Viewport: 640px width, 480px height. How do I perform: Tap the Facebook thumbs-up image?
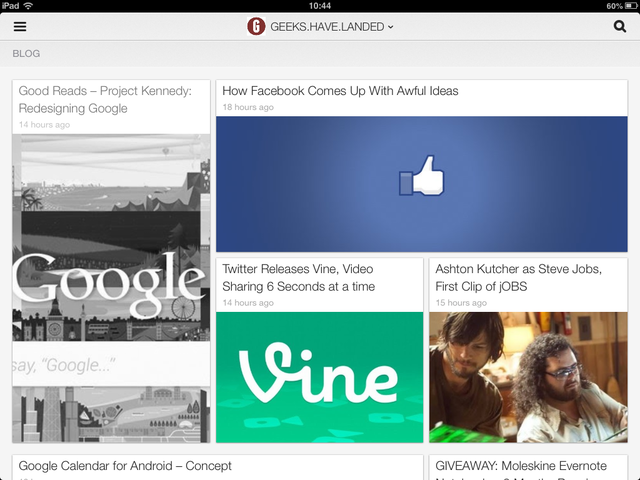(422, 184)
